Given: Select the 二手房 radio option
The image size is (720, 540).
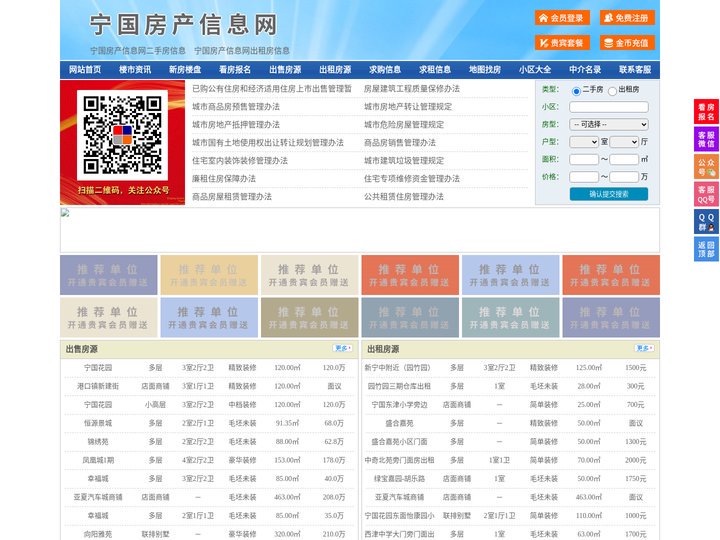Looking at the screenshot, I should 576,91.
